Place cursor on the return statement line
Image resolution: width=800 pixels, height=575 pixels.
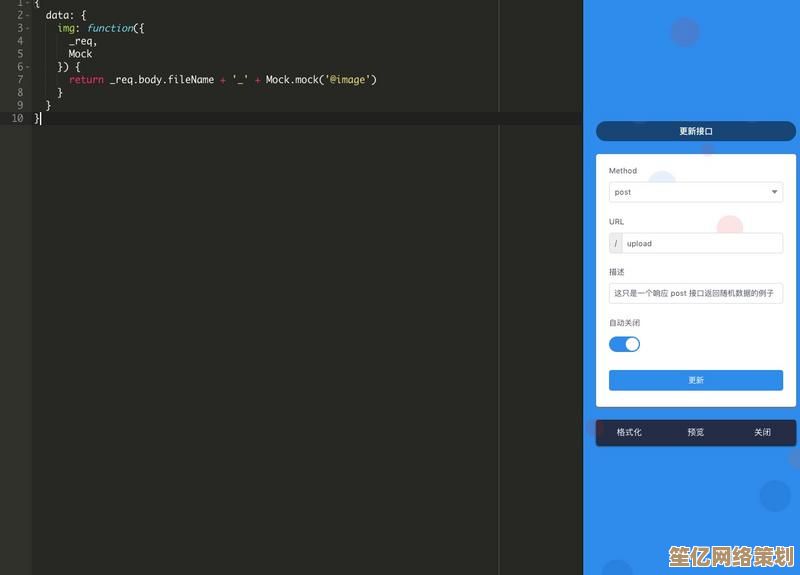(200, 80)
